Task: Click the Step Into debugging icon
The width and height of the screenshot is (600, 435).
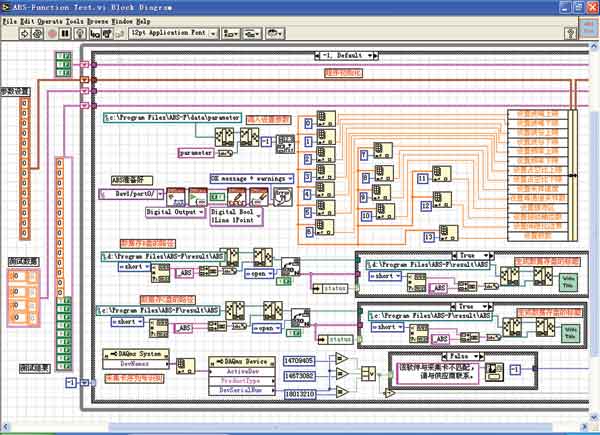Action: tap(96, 33)
